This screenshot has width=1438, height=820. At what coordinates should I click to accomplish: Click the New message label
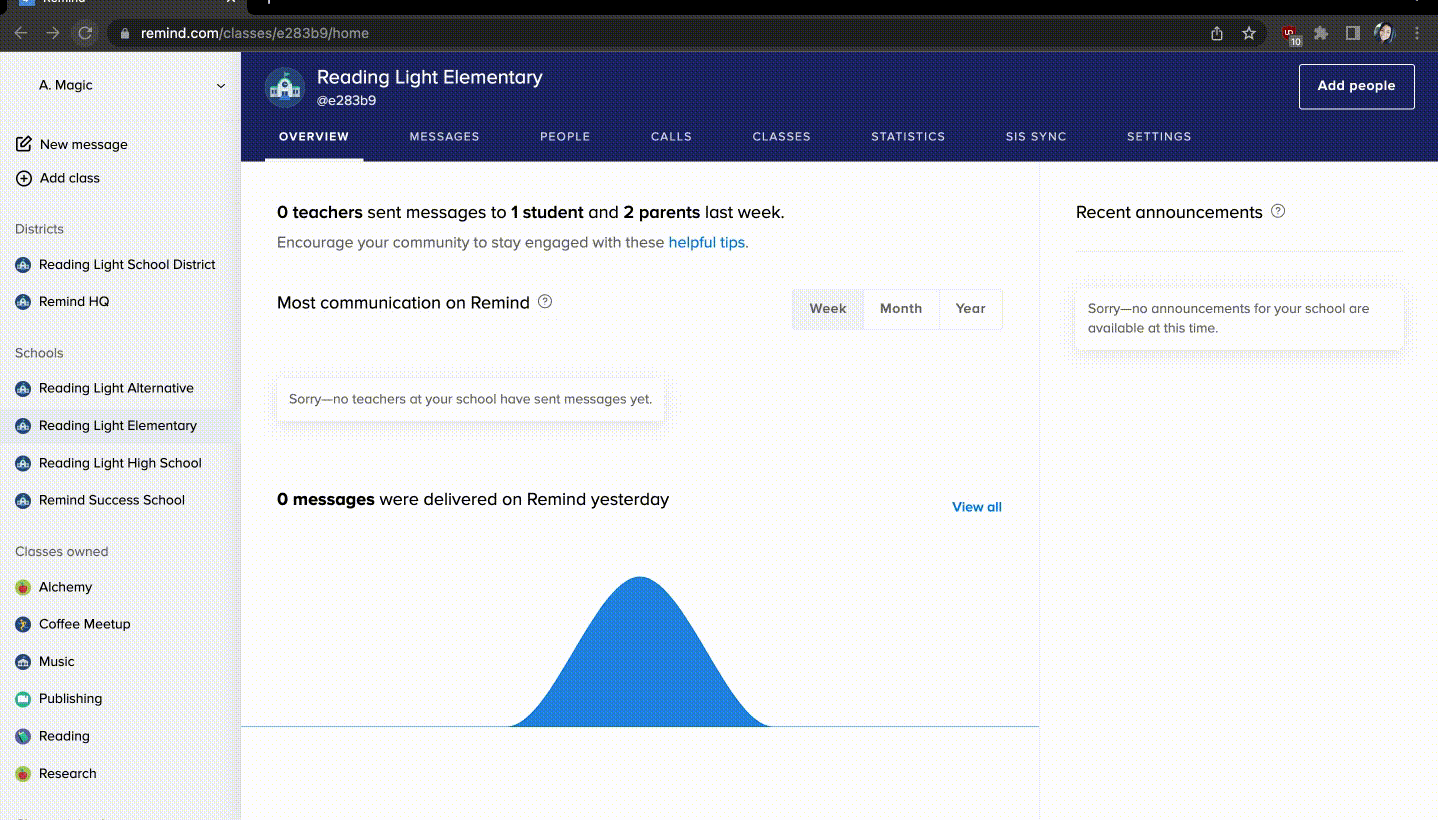(84, 144)
